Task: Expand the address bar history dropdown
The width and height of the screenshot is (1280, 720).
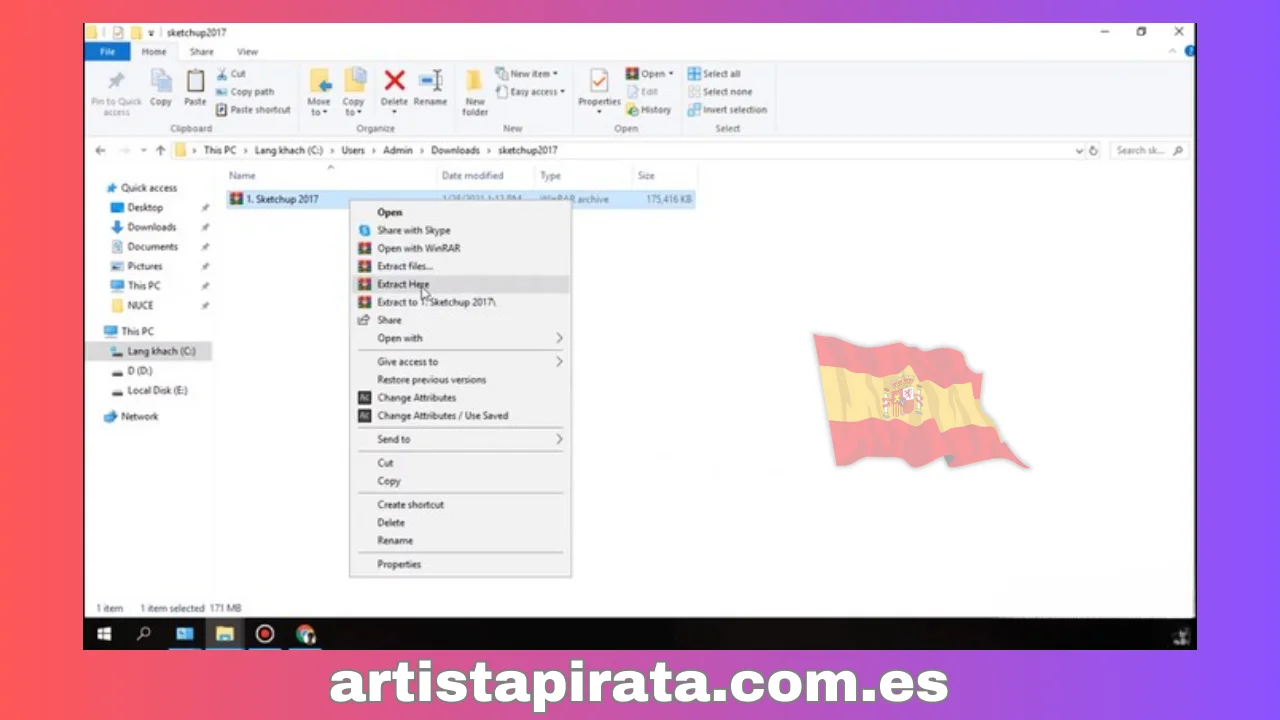Action: (1079, 151)
